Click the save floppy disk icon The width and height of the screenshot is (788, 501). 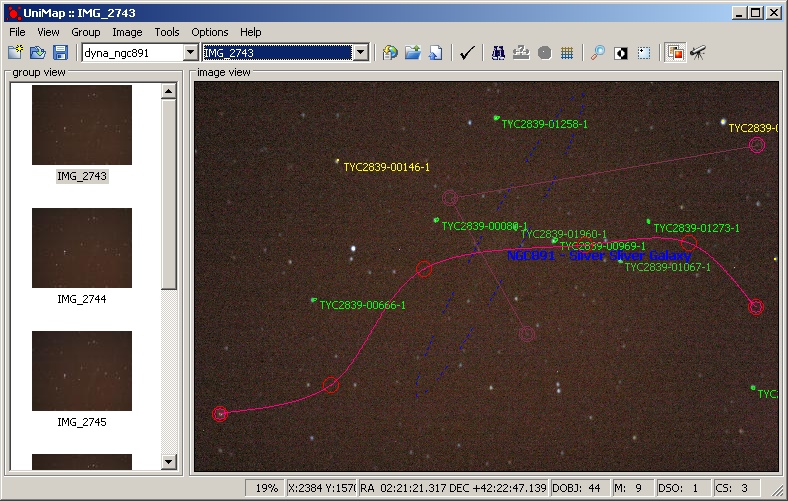point(60,52)
